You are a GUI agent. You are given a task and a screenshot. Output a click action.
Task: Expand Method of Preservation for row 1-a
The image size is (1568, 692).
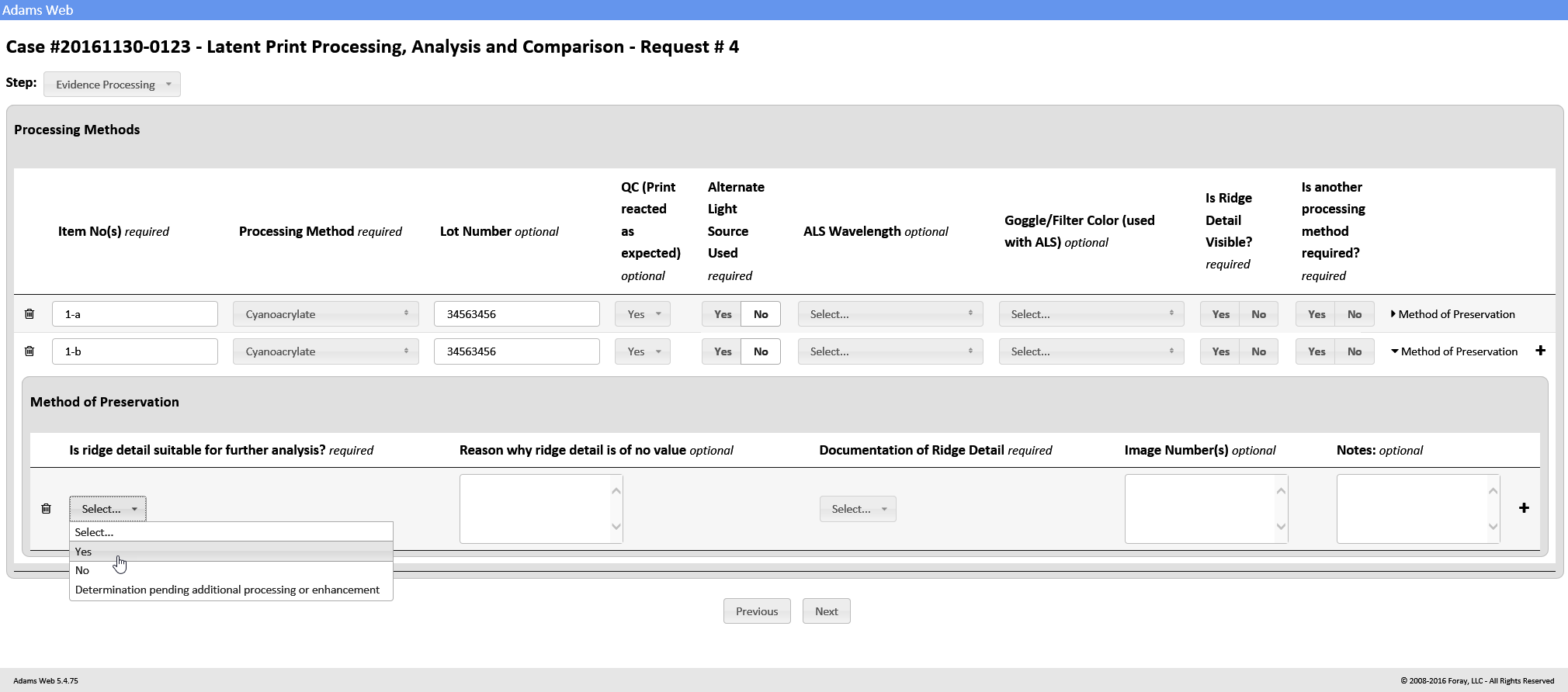1452,314
